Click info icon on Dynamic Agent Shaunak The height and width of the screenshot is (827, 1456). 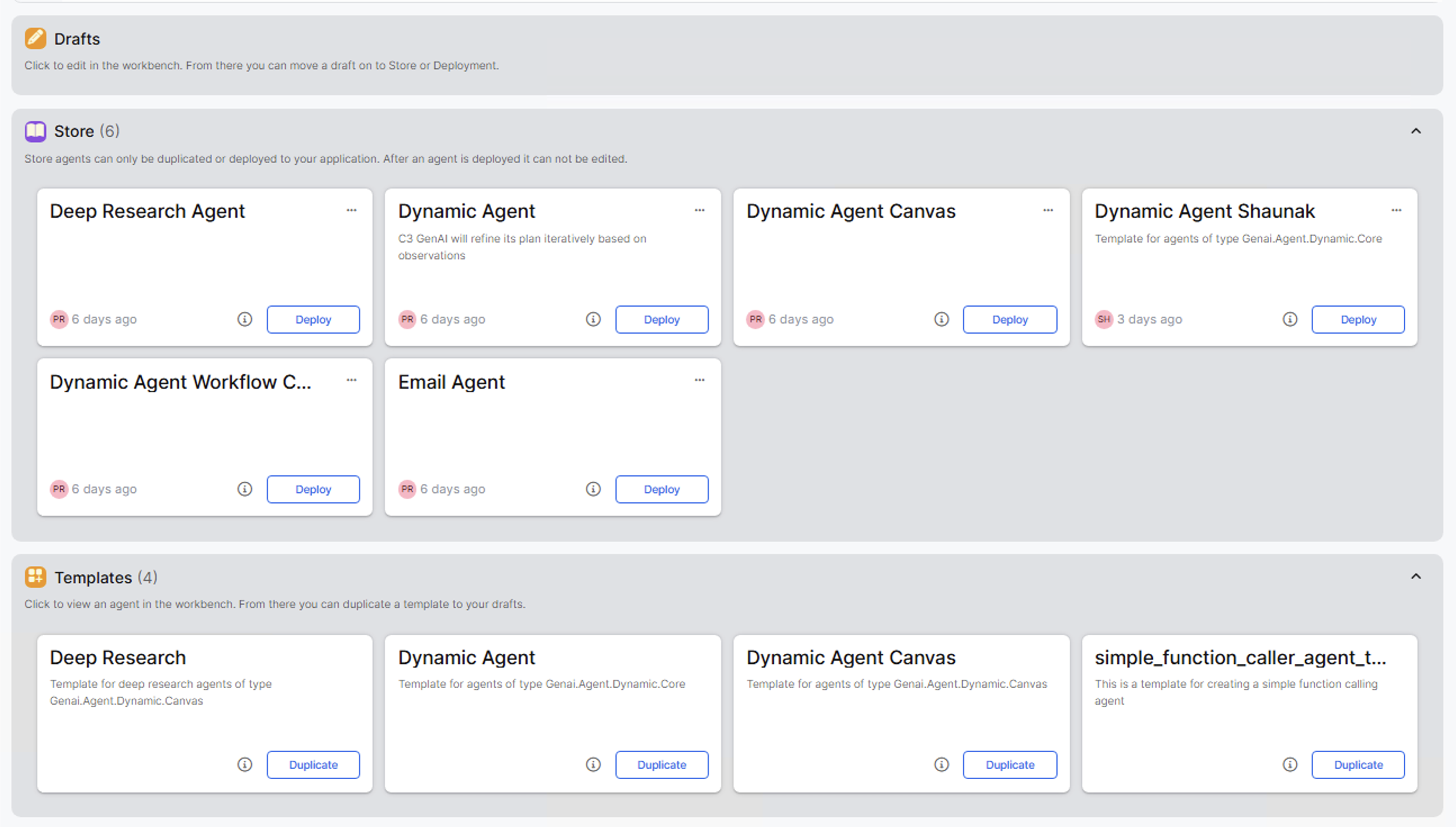pos(1289,319)
